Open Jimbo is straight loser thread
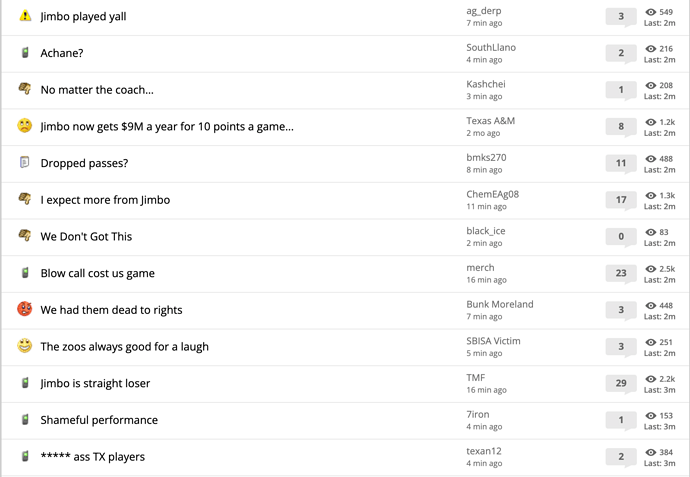The width and height of the screenshot is (690, 477). click(95, 383)
